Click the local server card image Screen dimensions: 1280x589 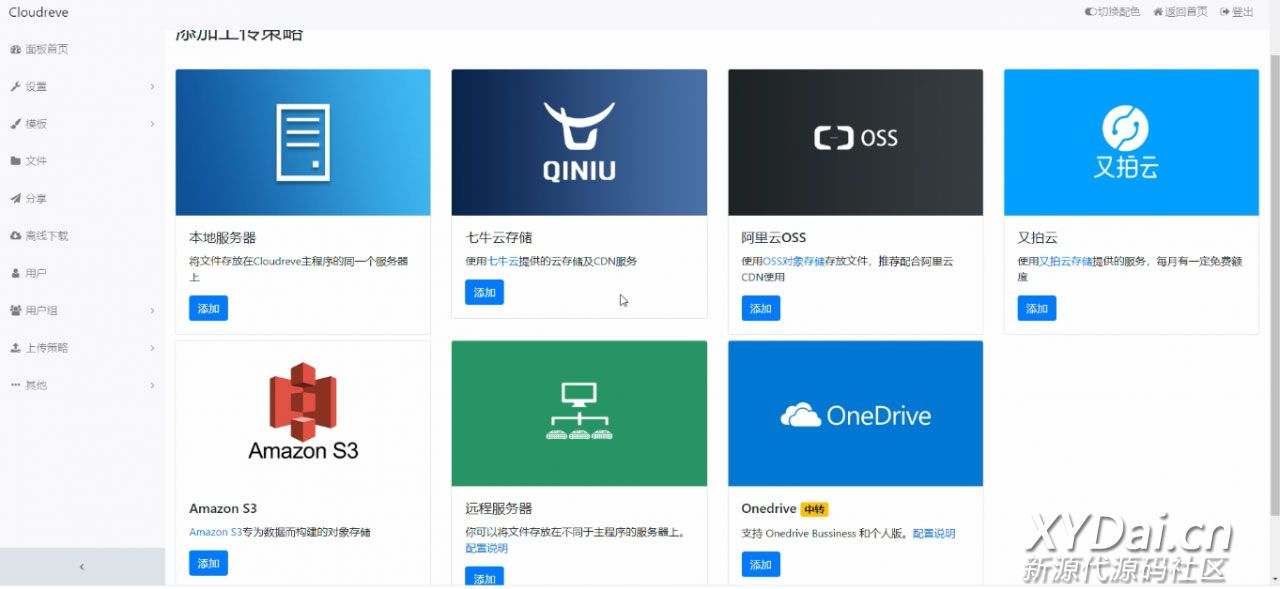point(303,142)
